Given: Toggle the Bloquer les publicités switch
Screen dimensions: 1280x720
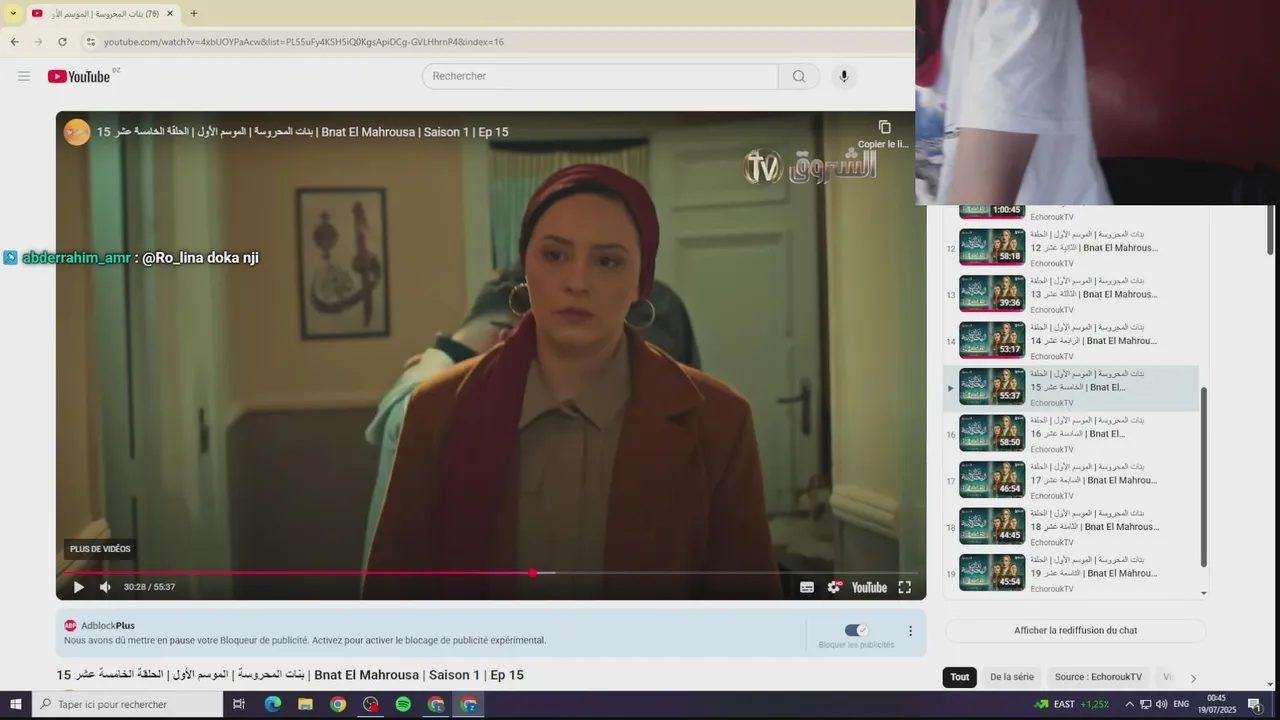Looking at the screenshot, I should [856, 630].
